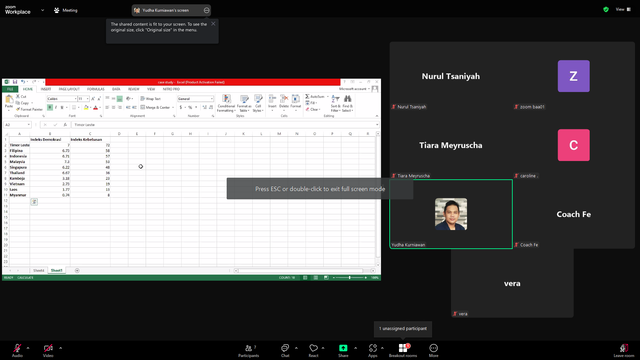
Task: Open Conditional Formatting menu
Action: coord(226,103)
